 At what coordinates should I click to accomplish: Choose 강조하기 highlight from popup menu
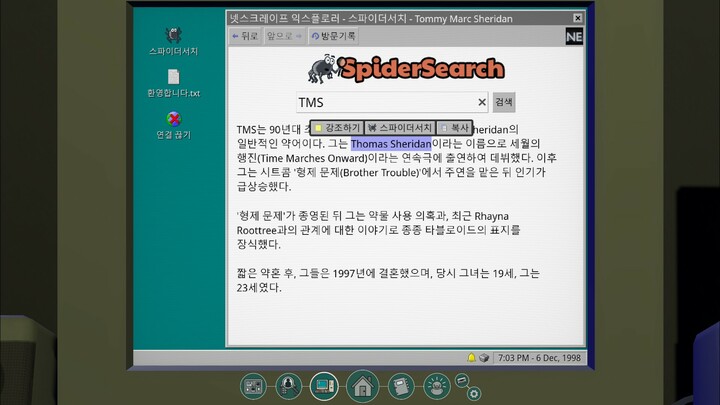coord(337,128)
